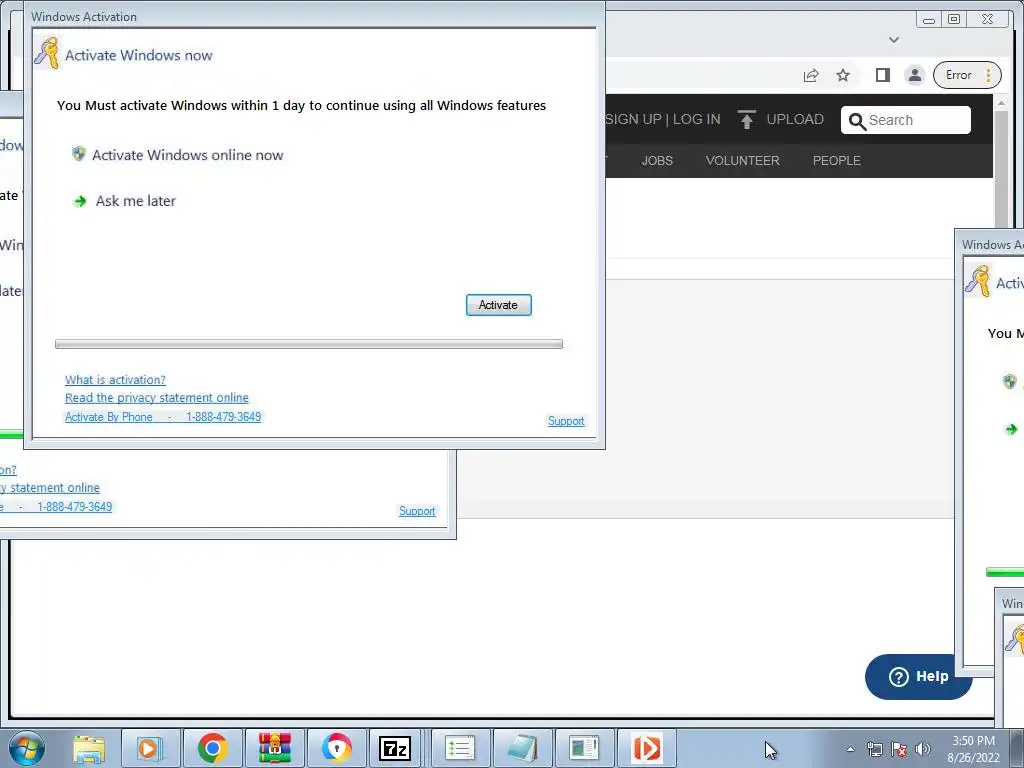Screen dimensions: 1024x768
Task: Click the phone number link in background dialog
Action: 74,507
